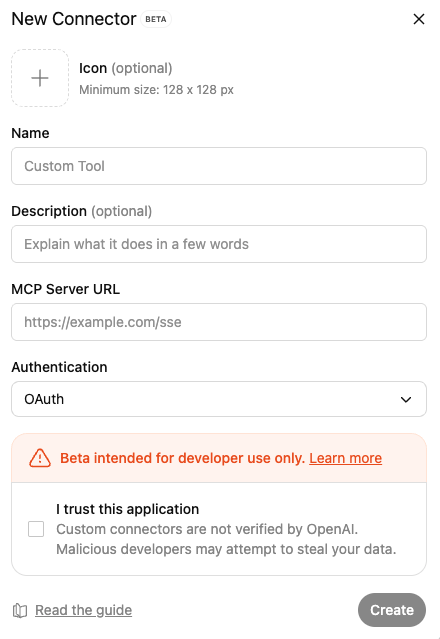Screen dimensions: 440x639
Task: Click the book icon beside Read the guide
Action: pos(20,610)
